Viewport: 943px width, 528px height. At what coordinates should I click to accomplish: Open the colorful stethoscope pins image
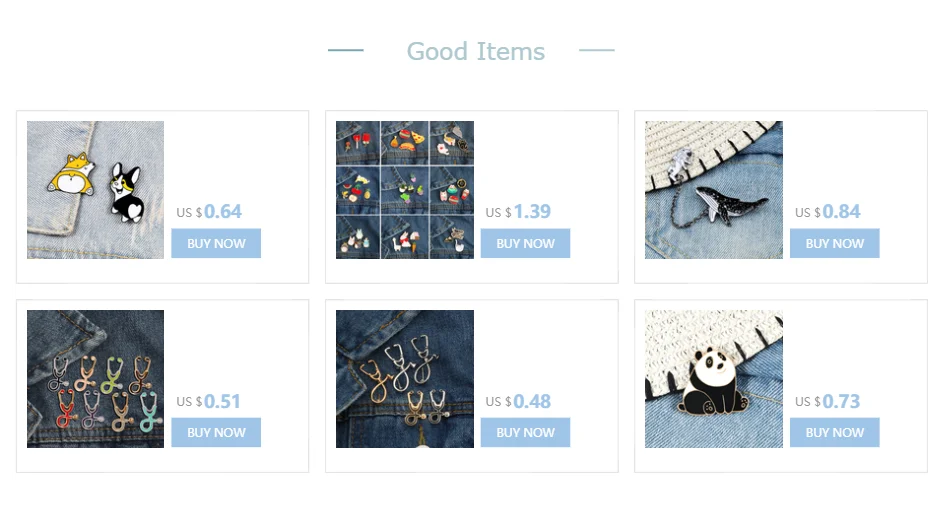pyautogui.click(x=95, y=379)
